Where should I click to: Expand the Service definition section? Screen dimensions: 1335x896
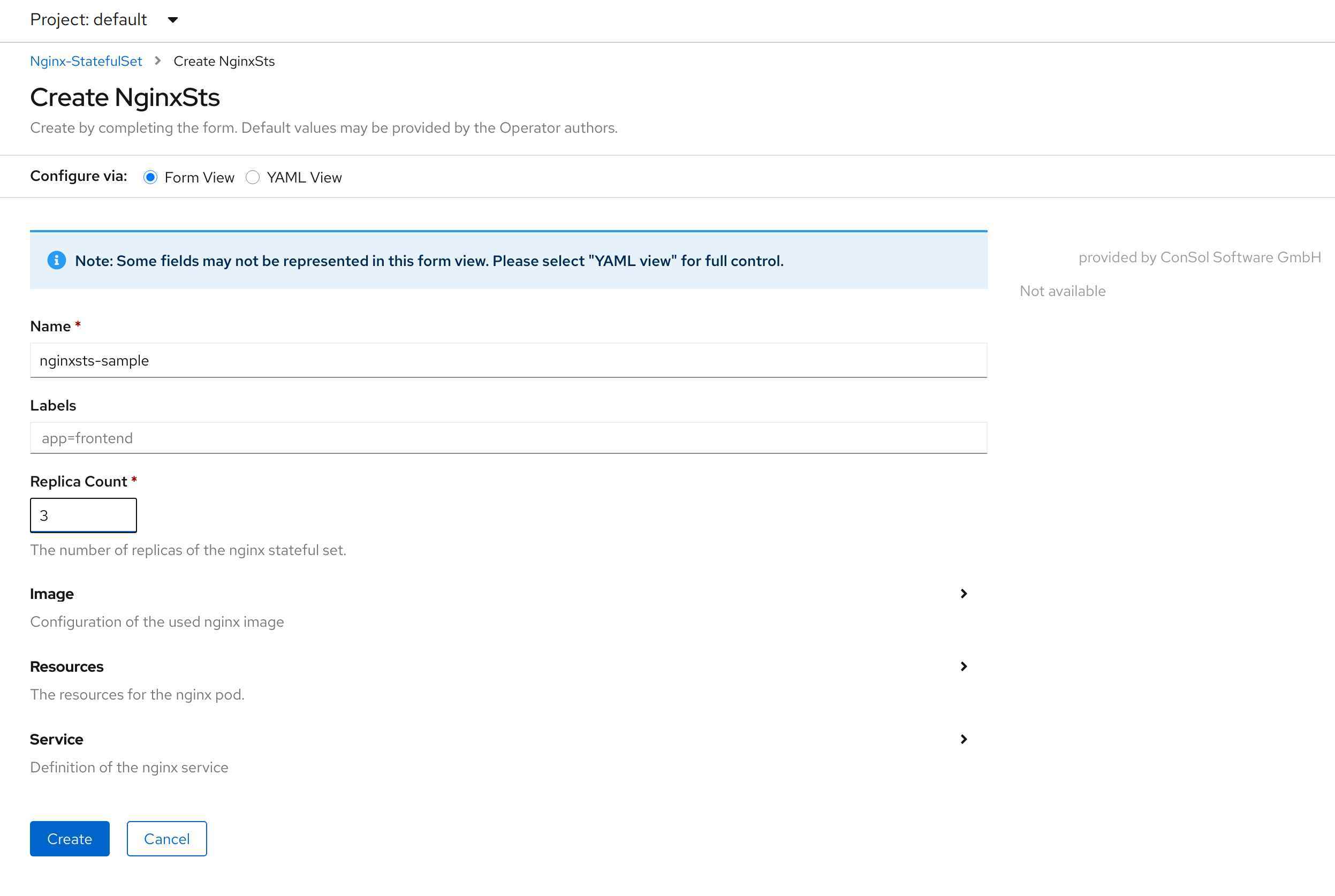pyautogui.click(x=964, y=739)
